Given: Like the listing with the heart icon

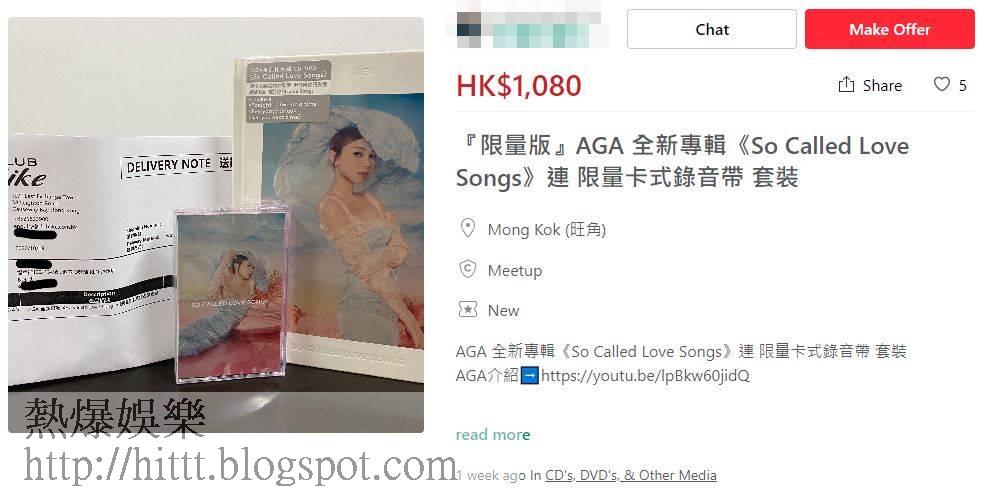Looking at the screenshot, I should 942,84.
